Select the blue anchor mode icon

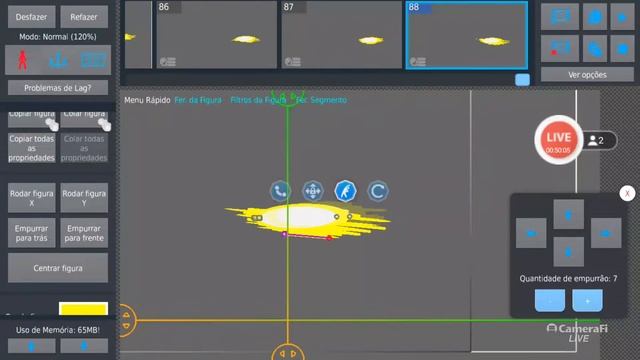pos(58,60)
